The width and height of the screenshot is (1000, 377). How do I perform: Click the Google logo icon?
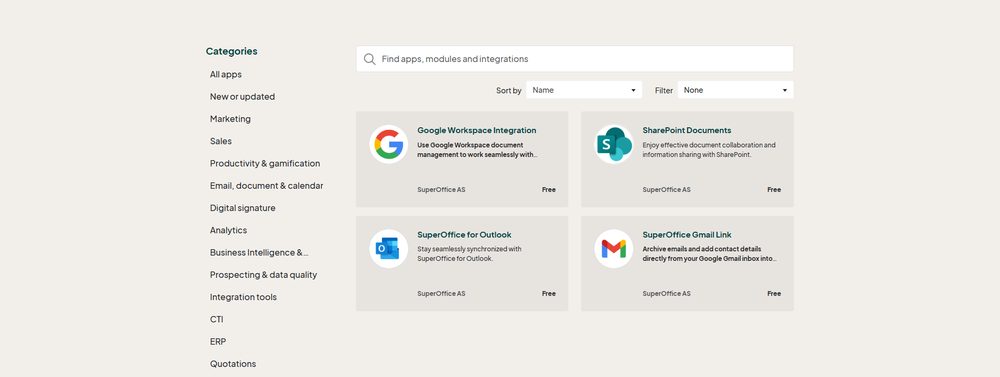[x=388, y=144]
